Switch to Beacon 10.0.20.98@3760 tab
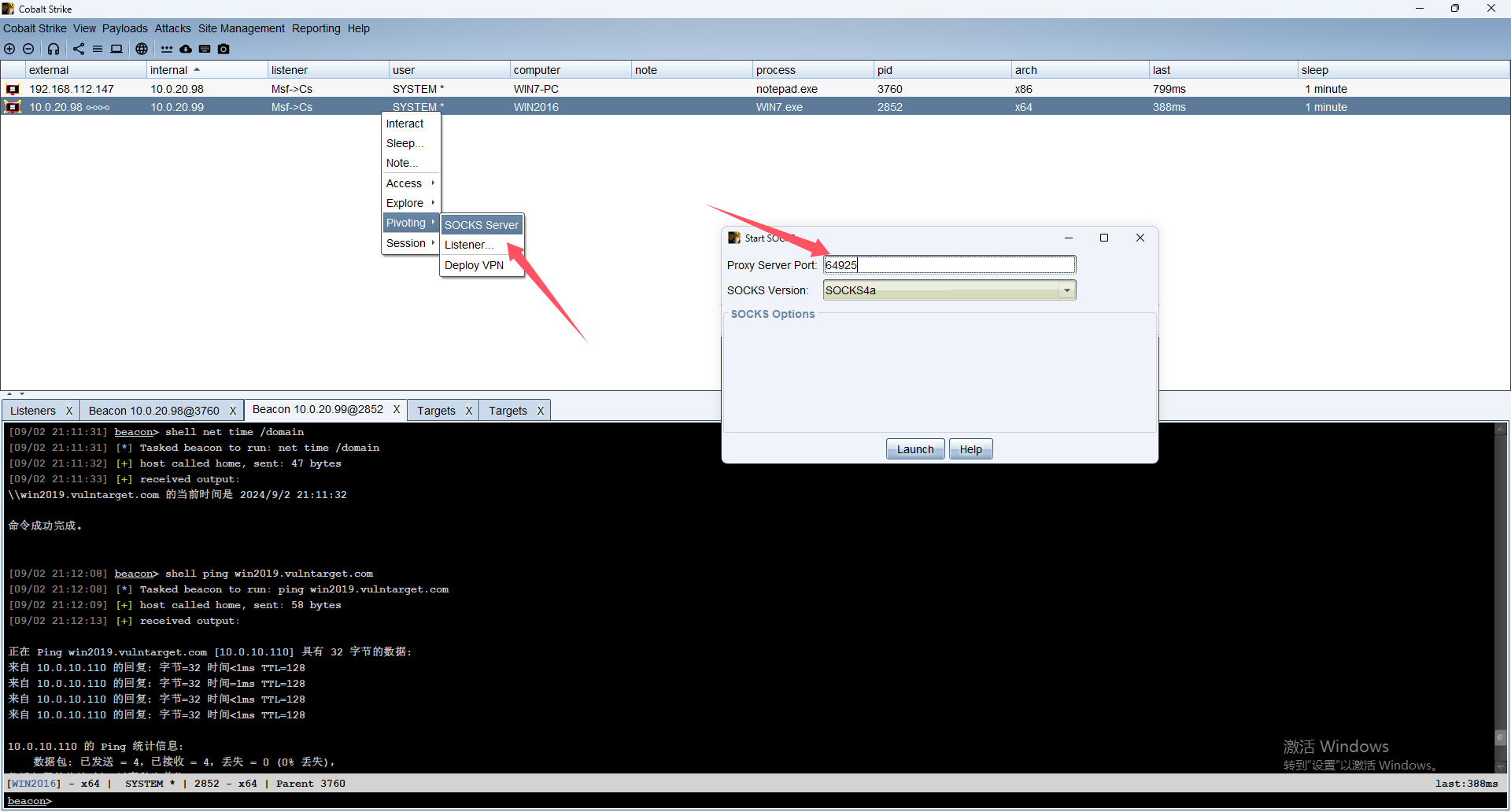Viewport: 1511px width, 812px height. coord(153,411)
